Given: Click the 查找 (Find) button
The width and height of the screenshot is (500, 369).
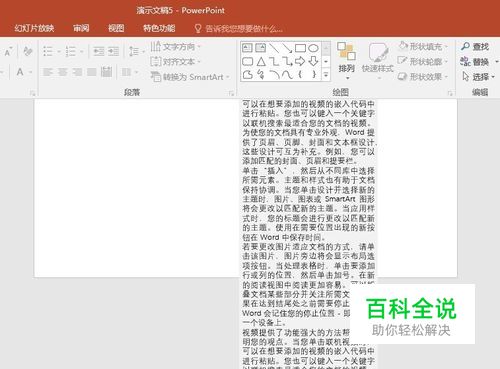Looking at the screenshot, I should [475, 47].
